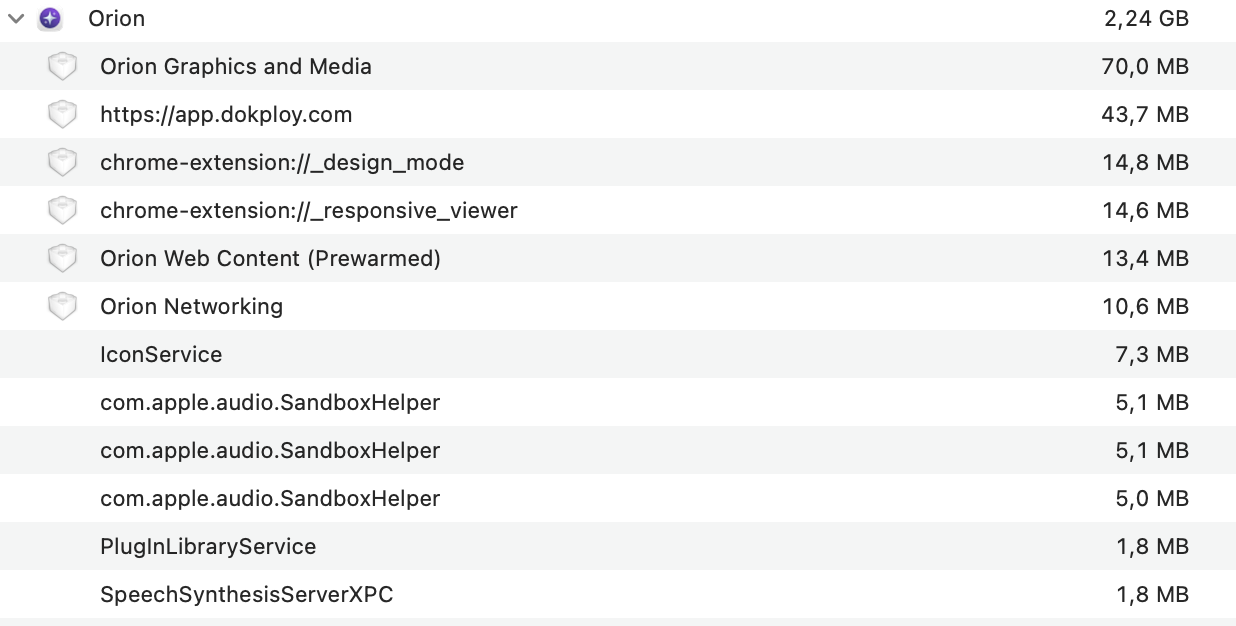Viewport: 1236px width, 626px height.
Task: Click the 70,0 MB memory value
Action: [1145, 67]
